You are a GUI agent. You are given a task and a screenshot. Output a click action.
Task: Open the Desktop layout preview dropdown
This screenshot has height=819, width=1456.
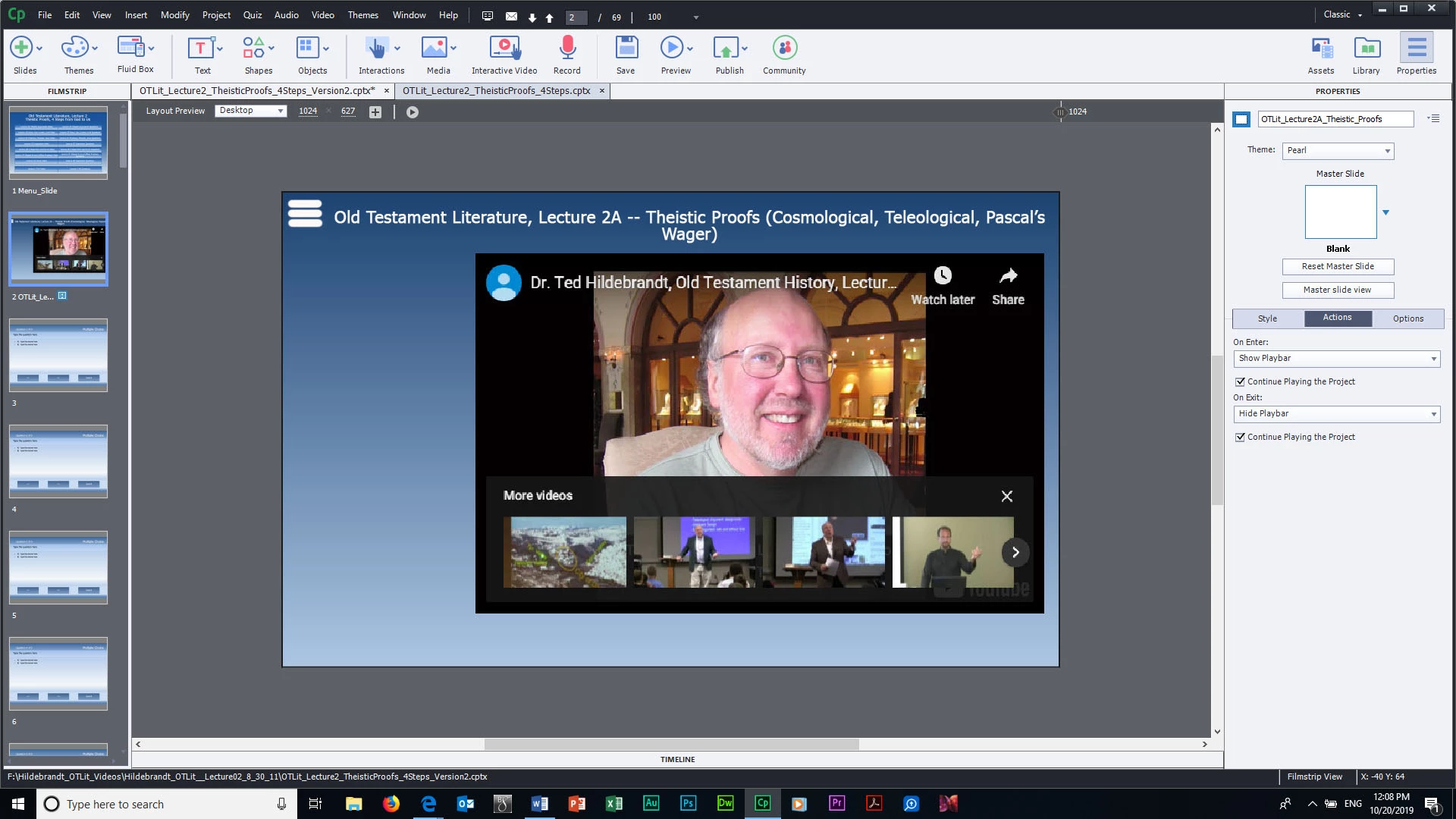(251, 111)
